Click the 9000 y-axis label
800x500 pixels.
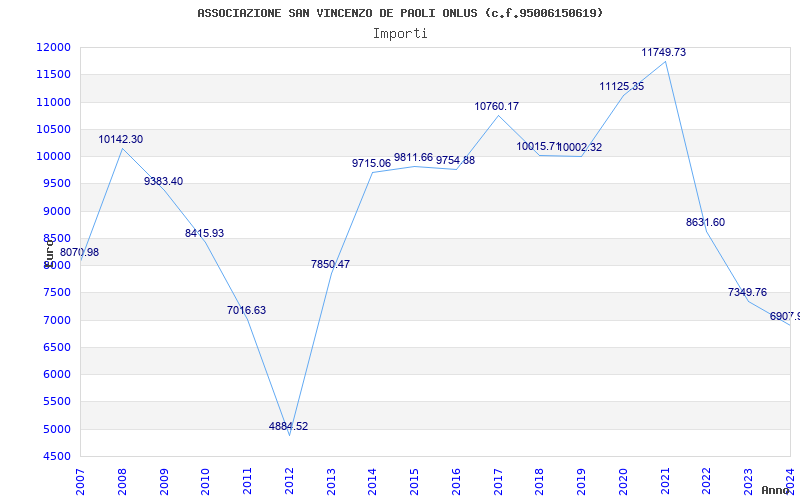click(56, 211)
